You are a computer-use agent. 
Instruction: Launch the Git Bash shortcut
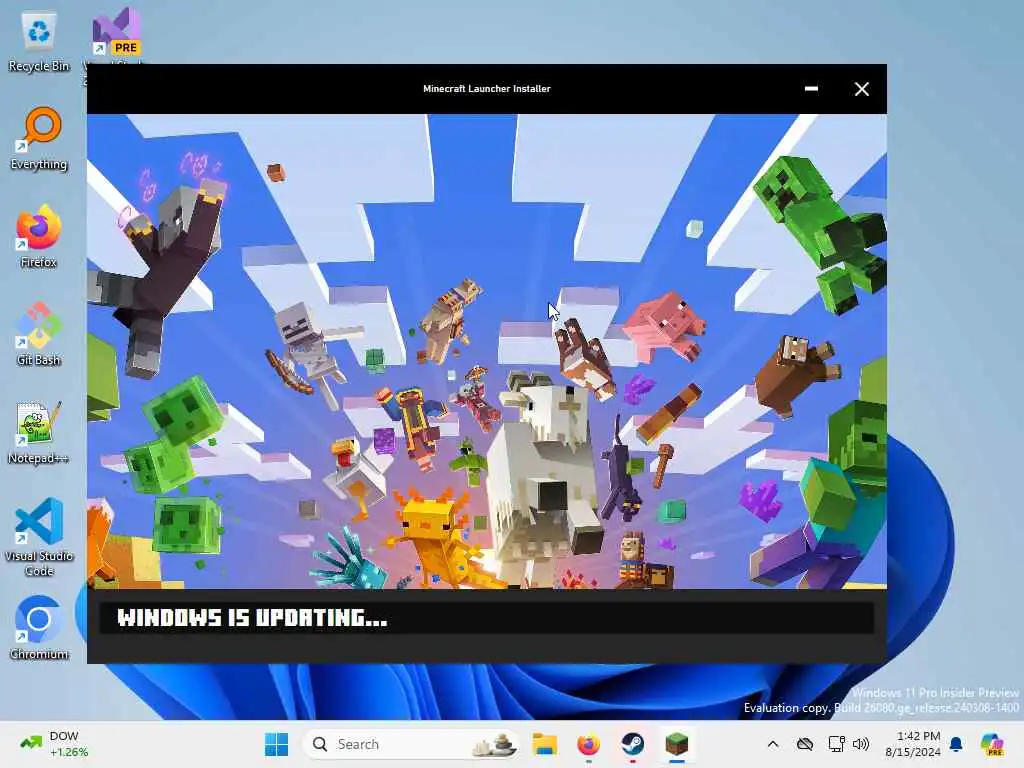[39, 335]
